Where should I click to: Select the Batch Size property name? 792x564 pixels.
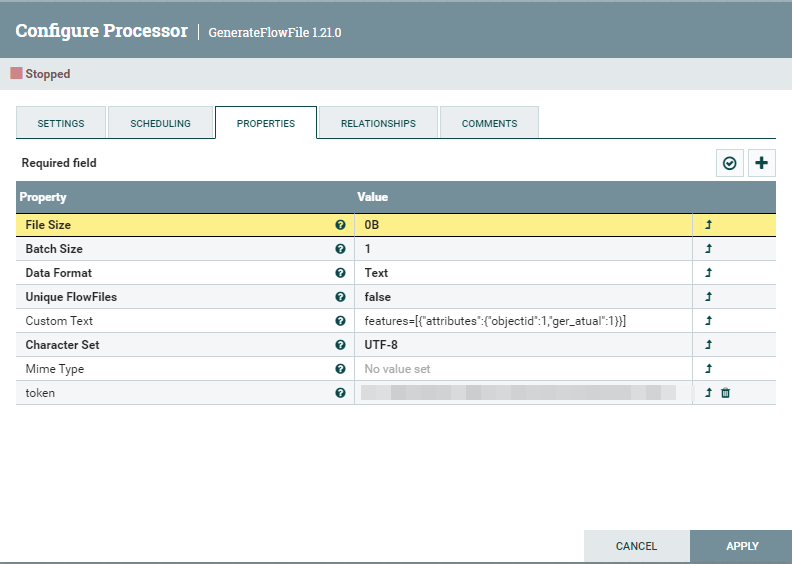pos(54,249)
